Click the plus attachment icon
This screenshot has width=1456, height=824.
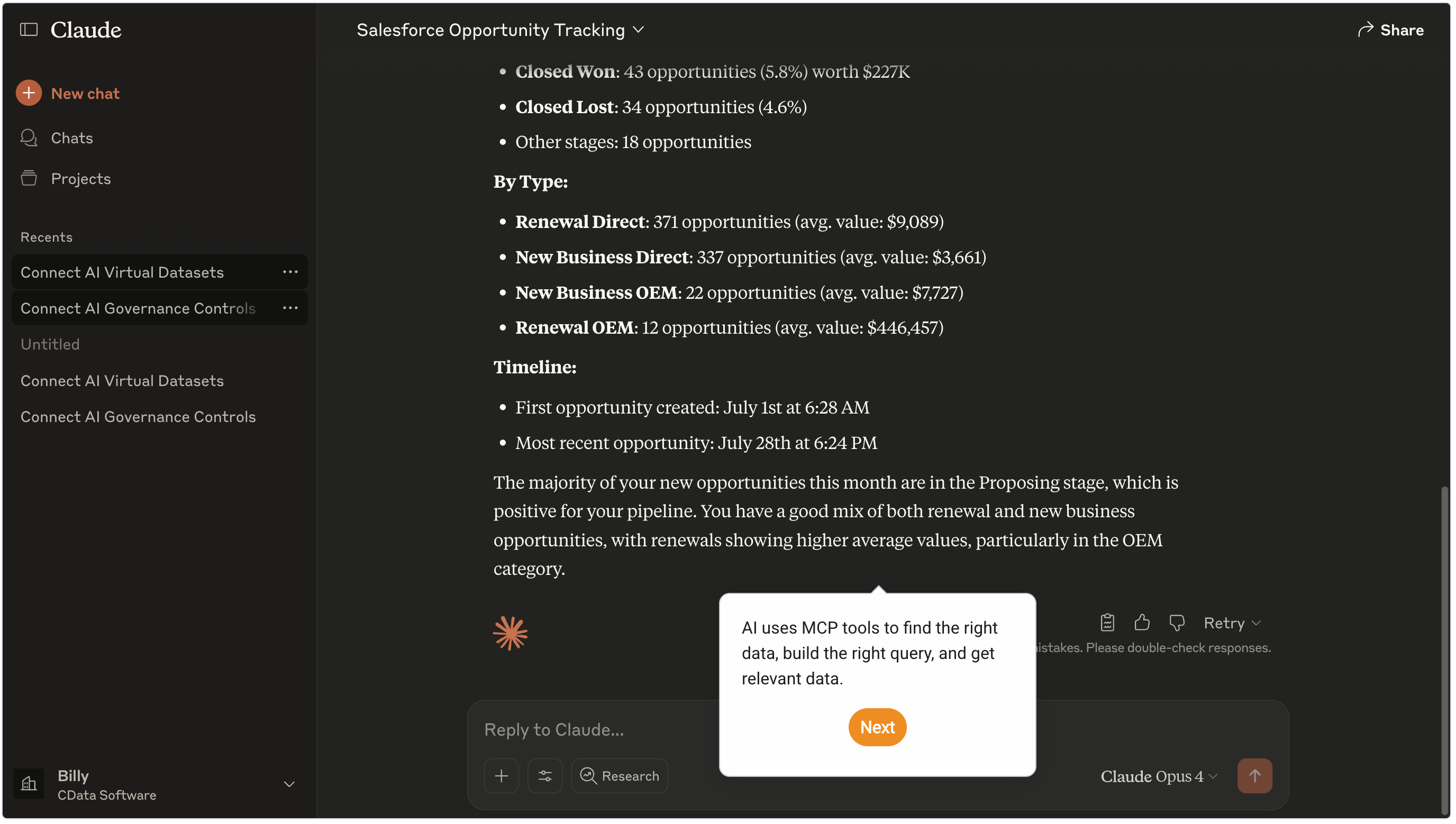tap(501, 776)
